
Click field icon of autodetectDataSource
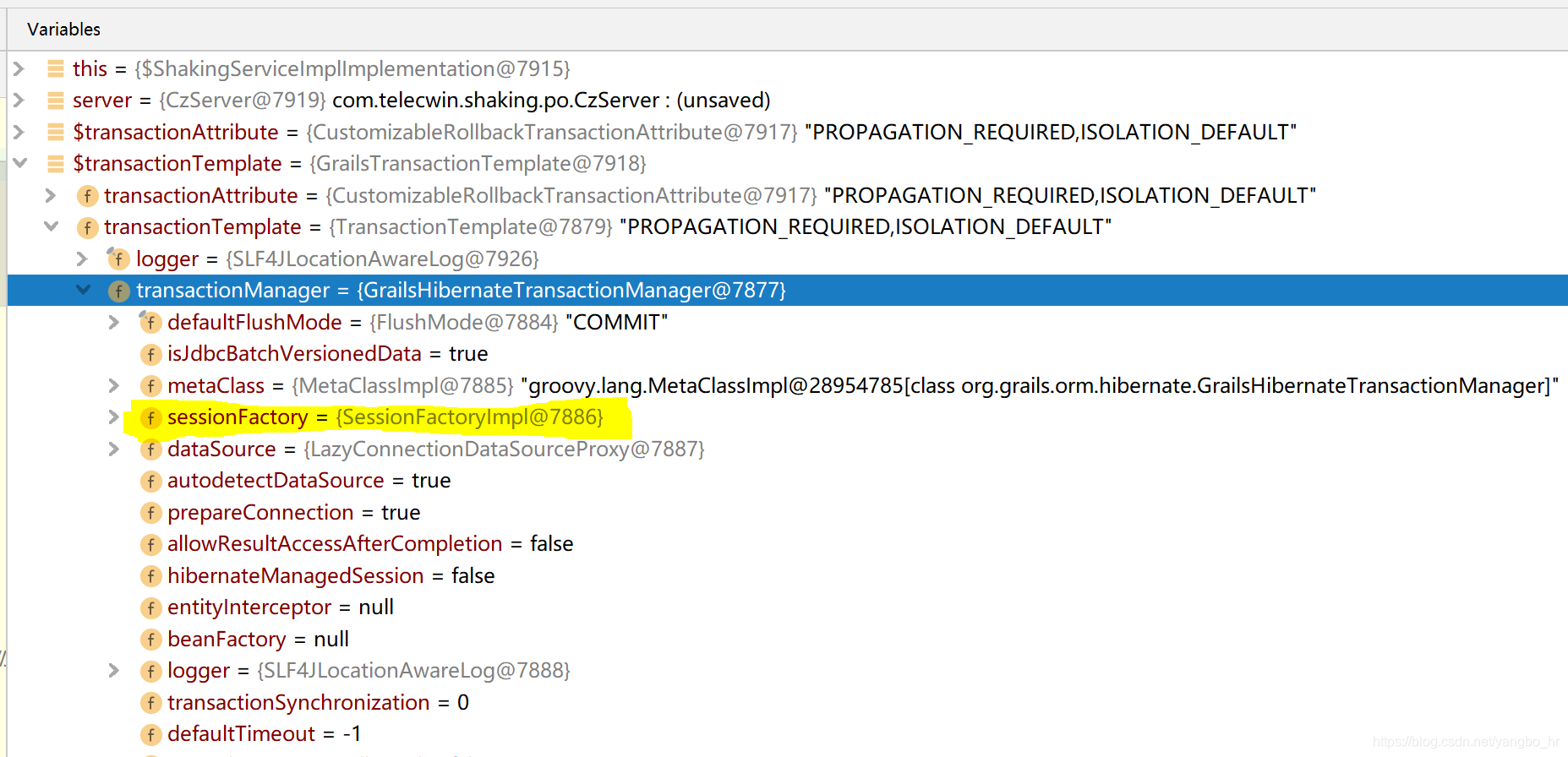point(150,481)
